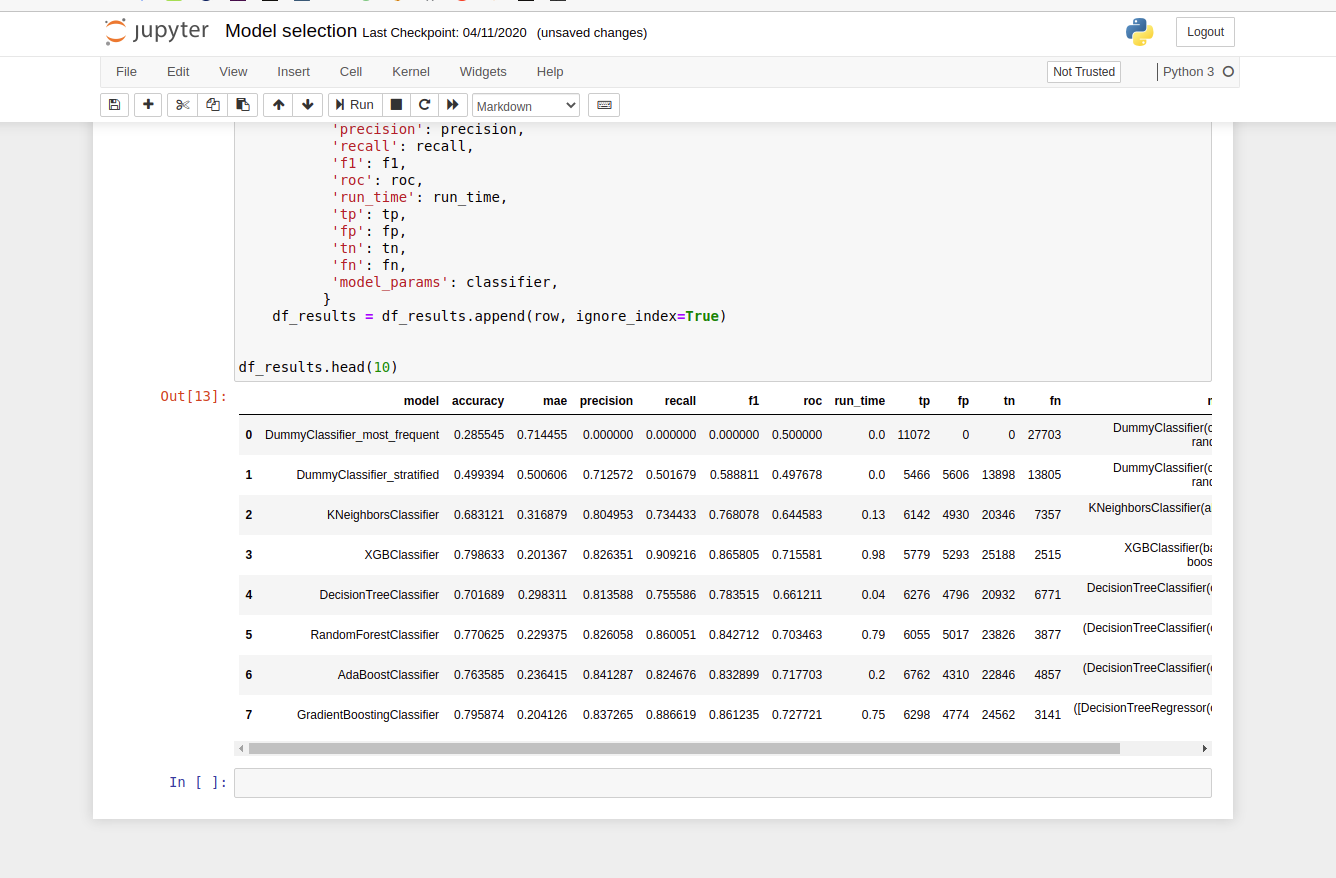Screen dimensions: 1336x878
Task: Cut the selected cell with the scissors icon
Action: 182,105
